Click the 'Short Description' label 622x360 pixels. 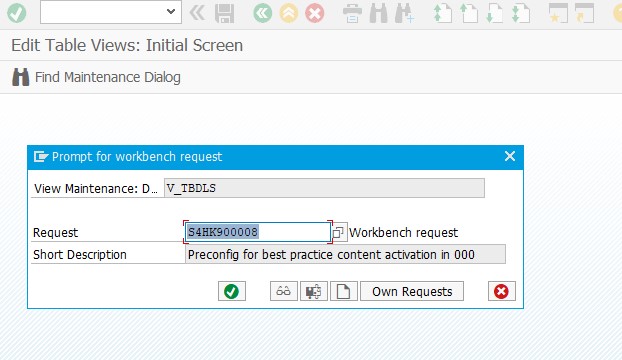tap(80, 255)
